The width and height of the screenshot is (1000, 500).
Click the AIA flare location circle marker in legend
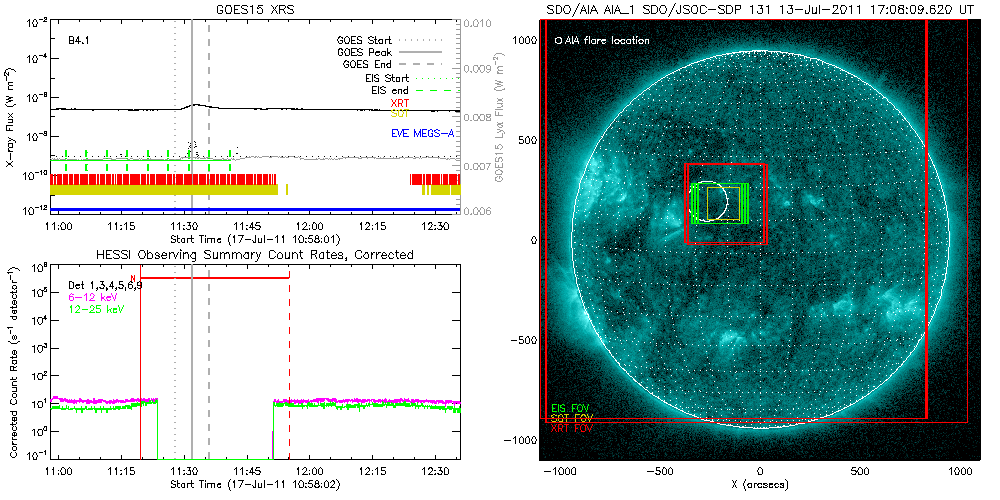(x=557, y=41)
